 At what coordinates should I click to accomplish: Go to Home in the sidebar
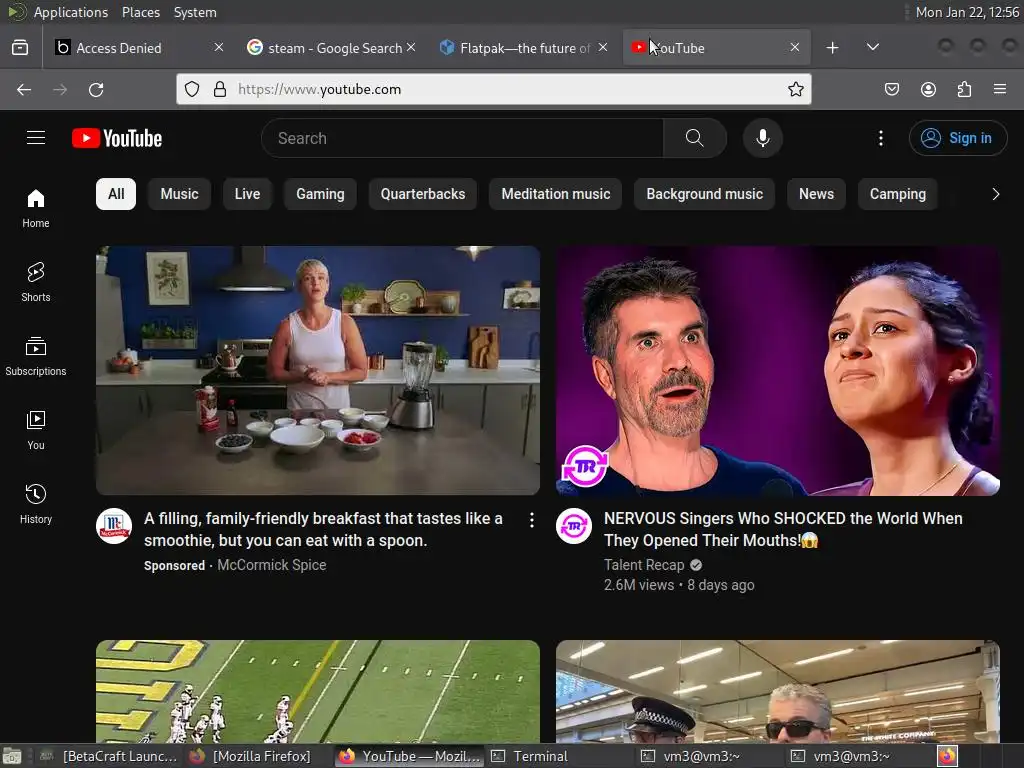pos(36,208)
